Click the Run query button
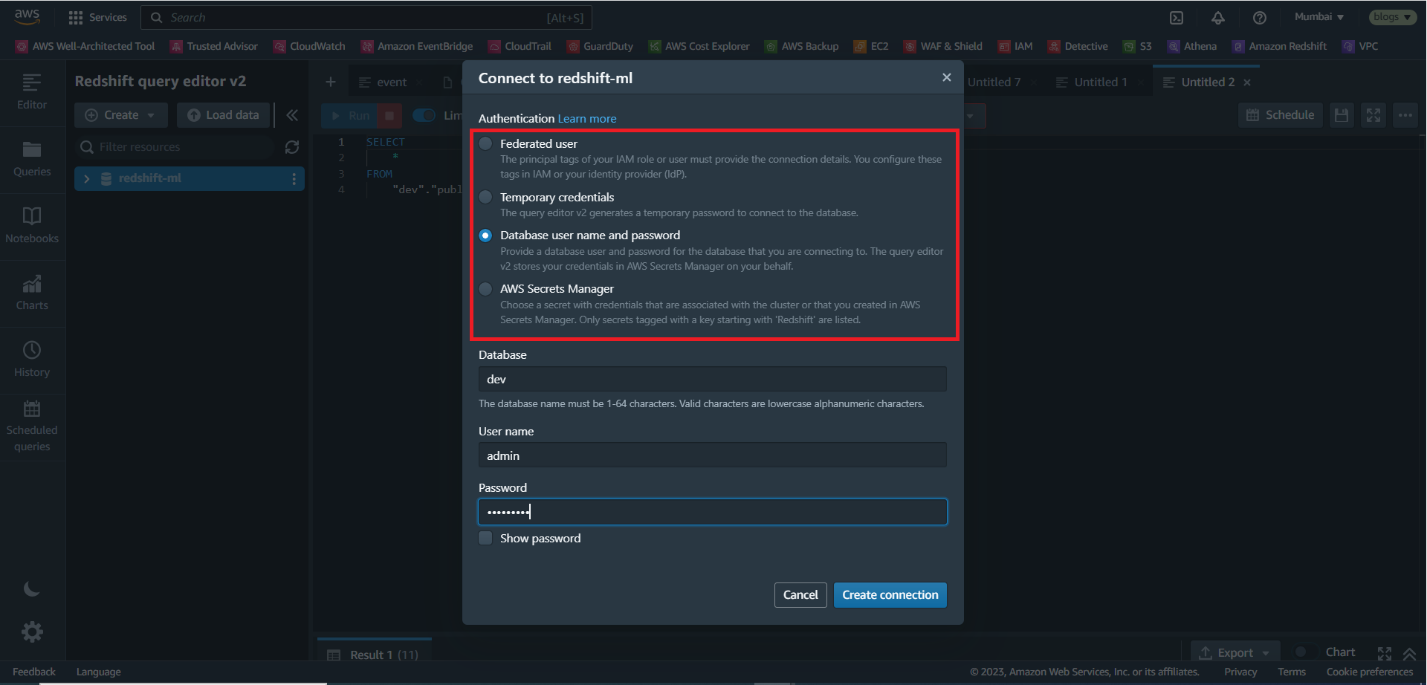 [x=349, y=115]
